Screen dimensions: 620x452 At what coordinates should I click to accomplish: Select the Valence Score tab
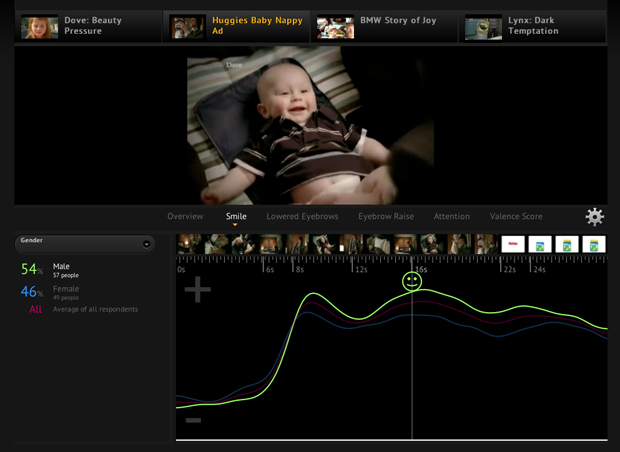coord(516,216)
